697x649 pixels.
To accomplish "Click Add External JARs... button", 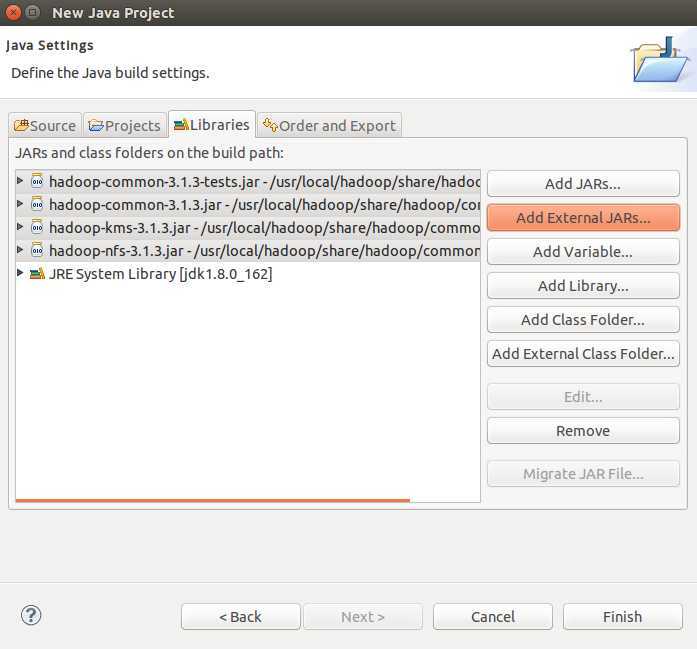I will [x=583, y=217].
